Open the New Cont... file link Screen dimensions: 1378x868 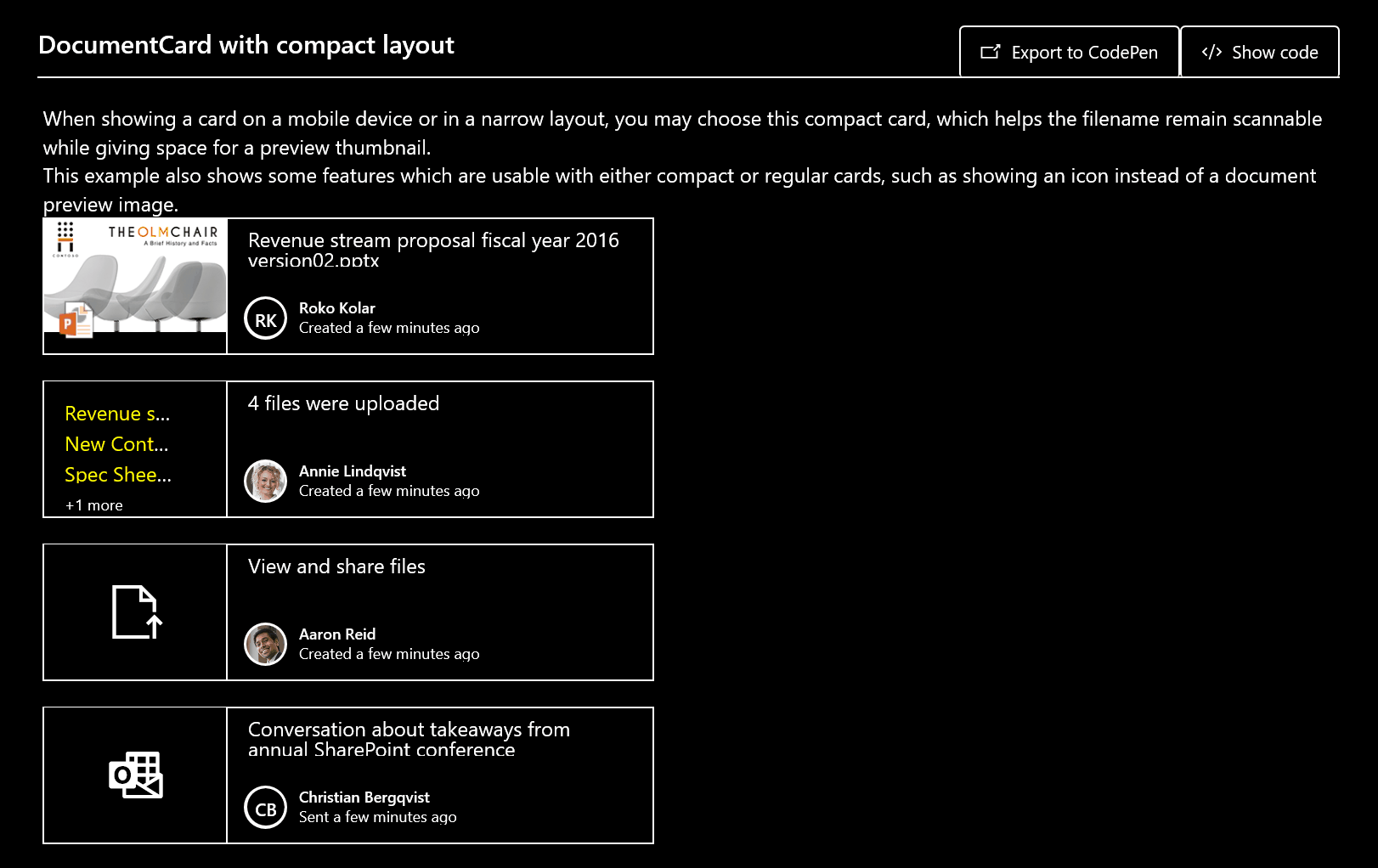pos(116,444)
